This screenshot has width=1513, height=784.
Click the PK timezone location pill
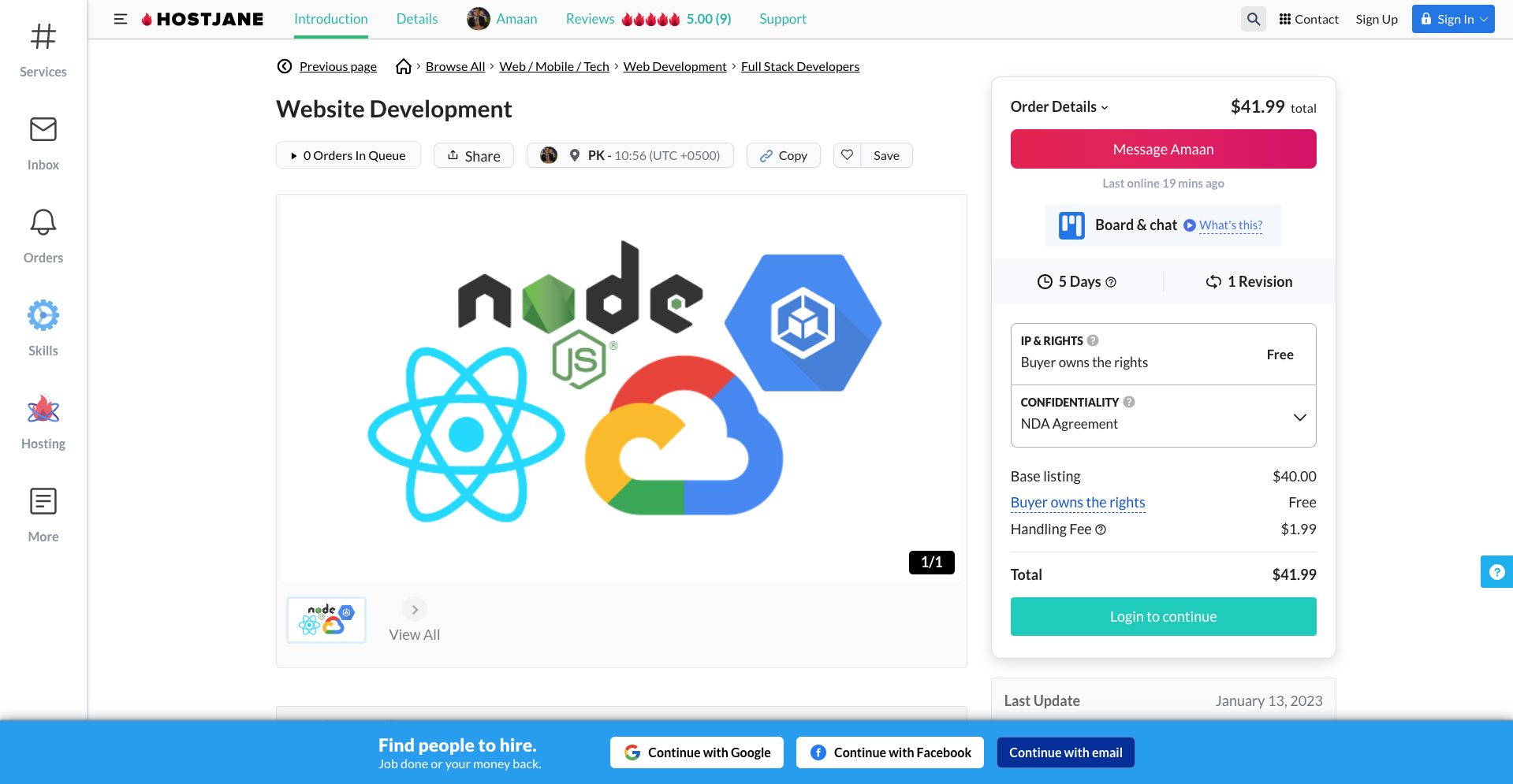(630, 155)
